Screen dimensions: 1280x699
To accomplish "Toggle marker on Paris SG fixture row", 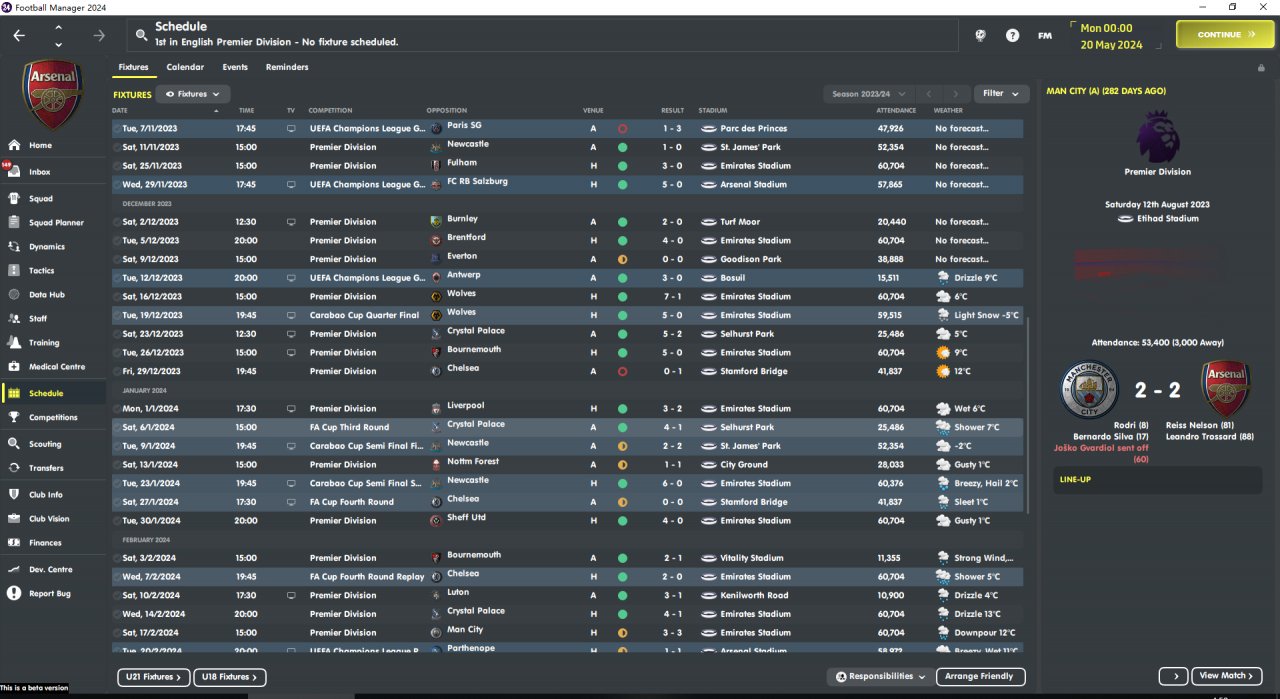I will click(116, 129).
